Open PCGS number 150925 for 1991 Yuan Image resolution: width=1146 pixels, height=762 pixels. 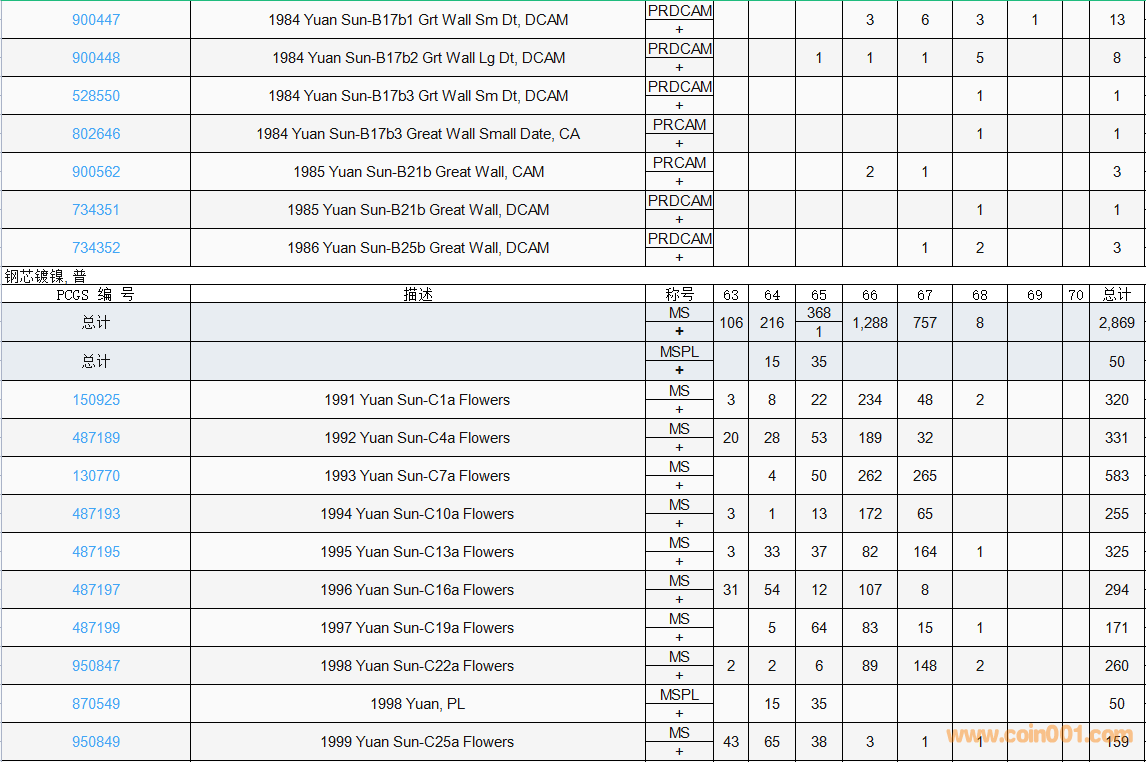pos(96,400)
